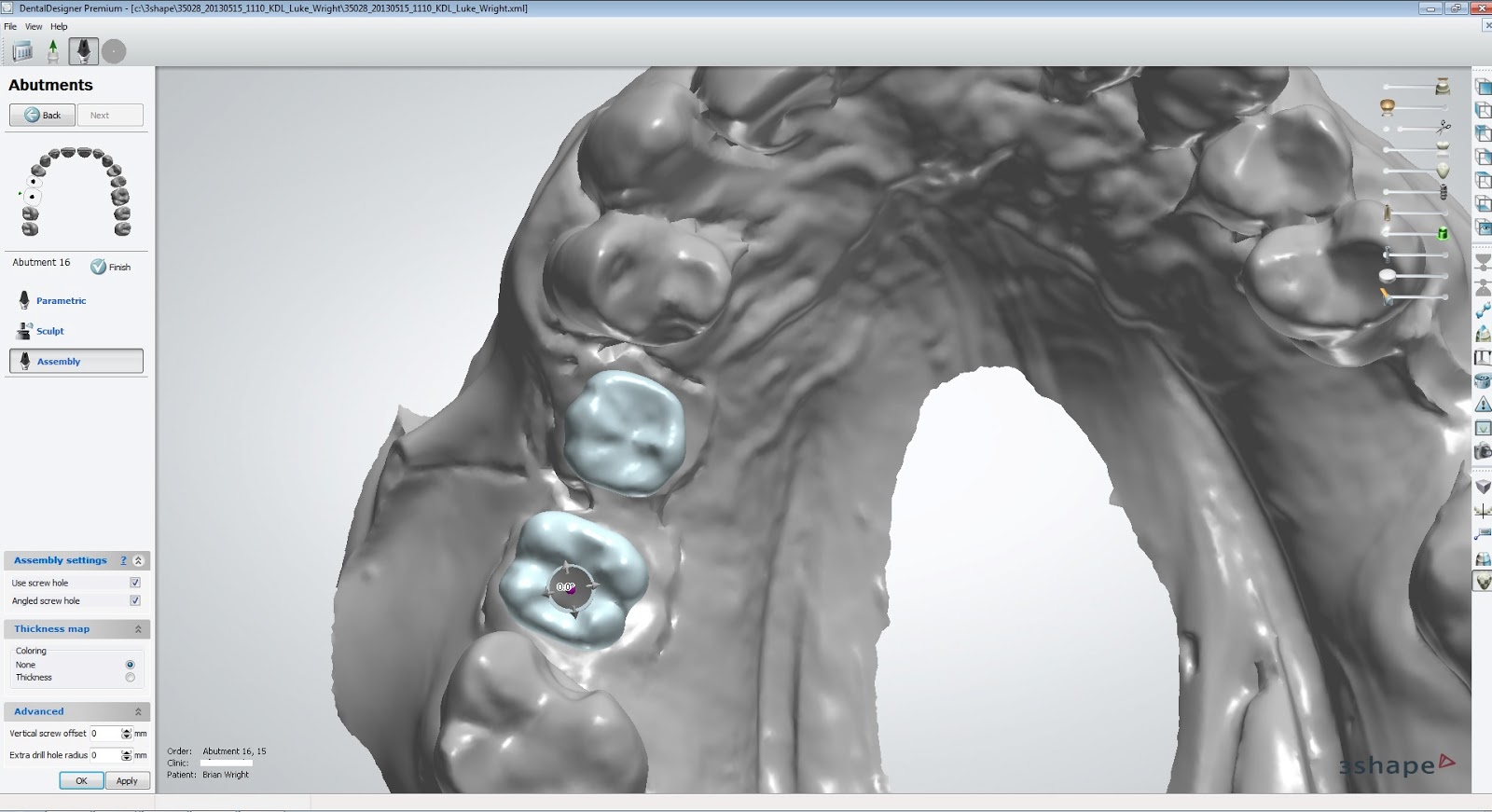Click the green up-arrow implant toolbar icon

[53, 51]
